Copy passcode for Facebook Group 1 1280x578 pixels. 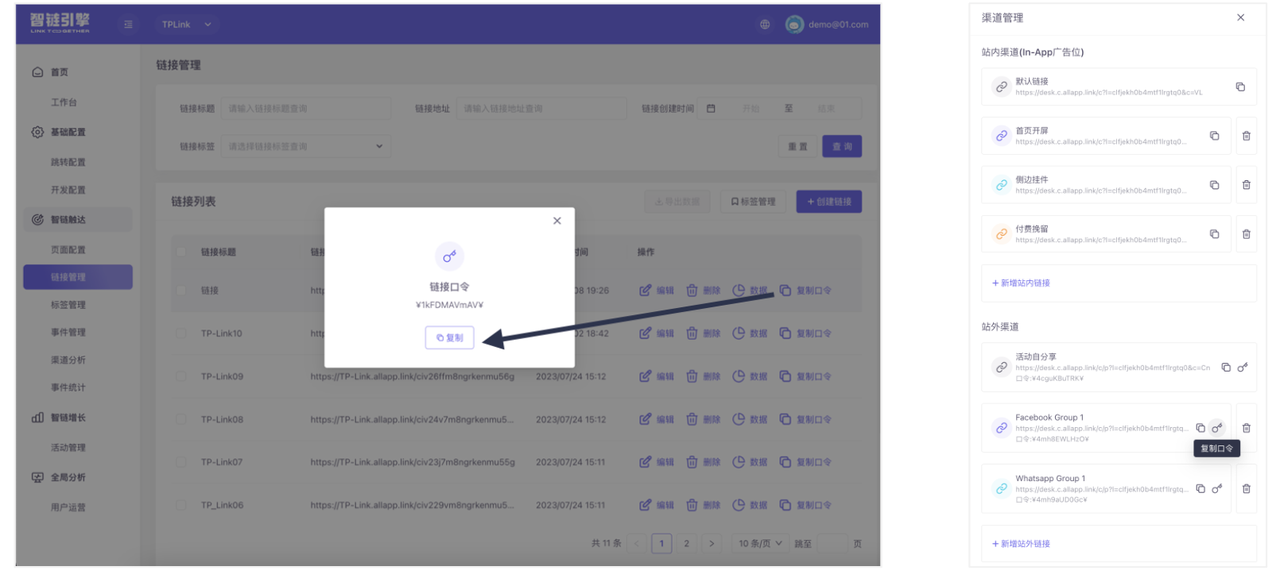1217,428
